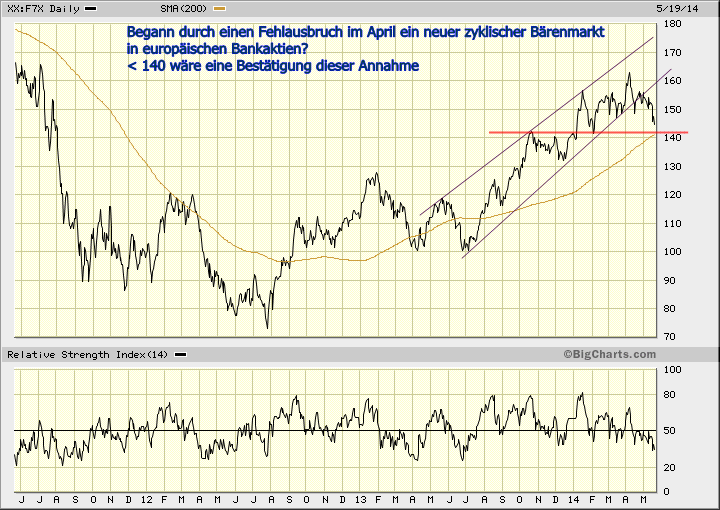Image resolution: width=720 pixels, height=510 pixels.
Task: Click the 110 price axis label
Action: point(673,224)
